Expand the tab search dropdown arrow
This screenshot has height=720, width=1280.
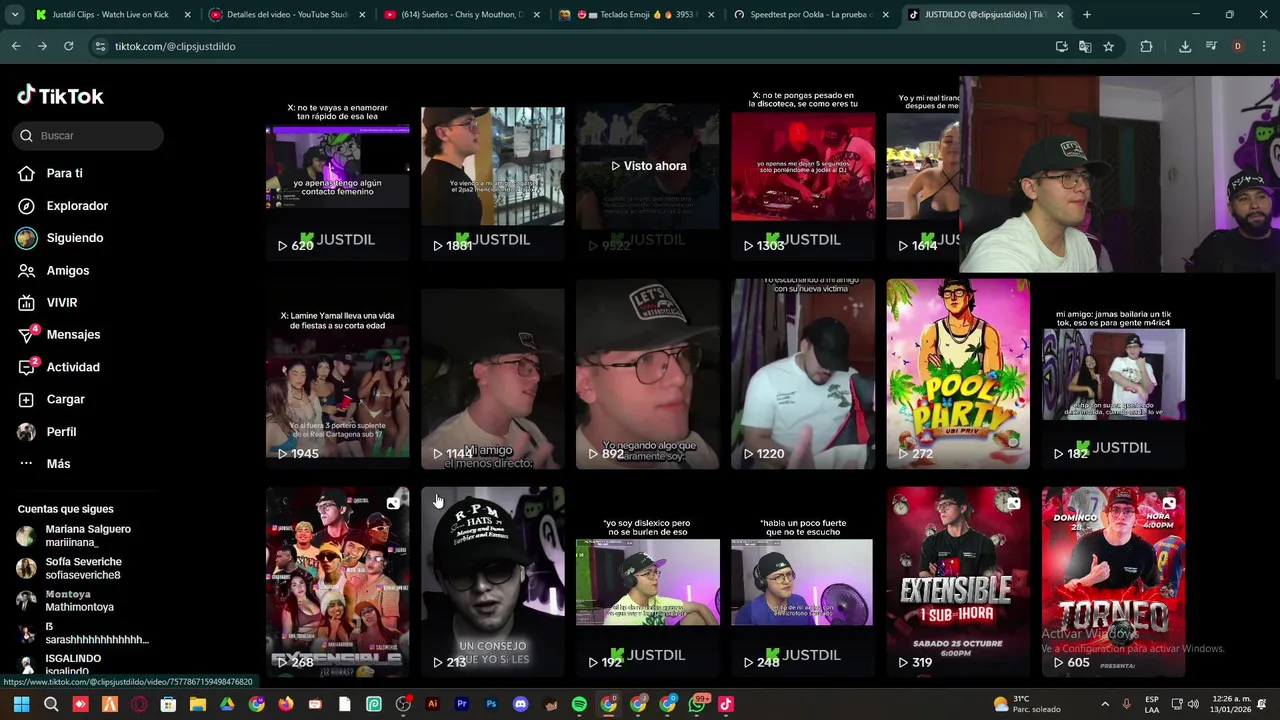pos(14,15)
